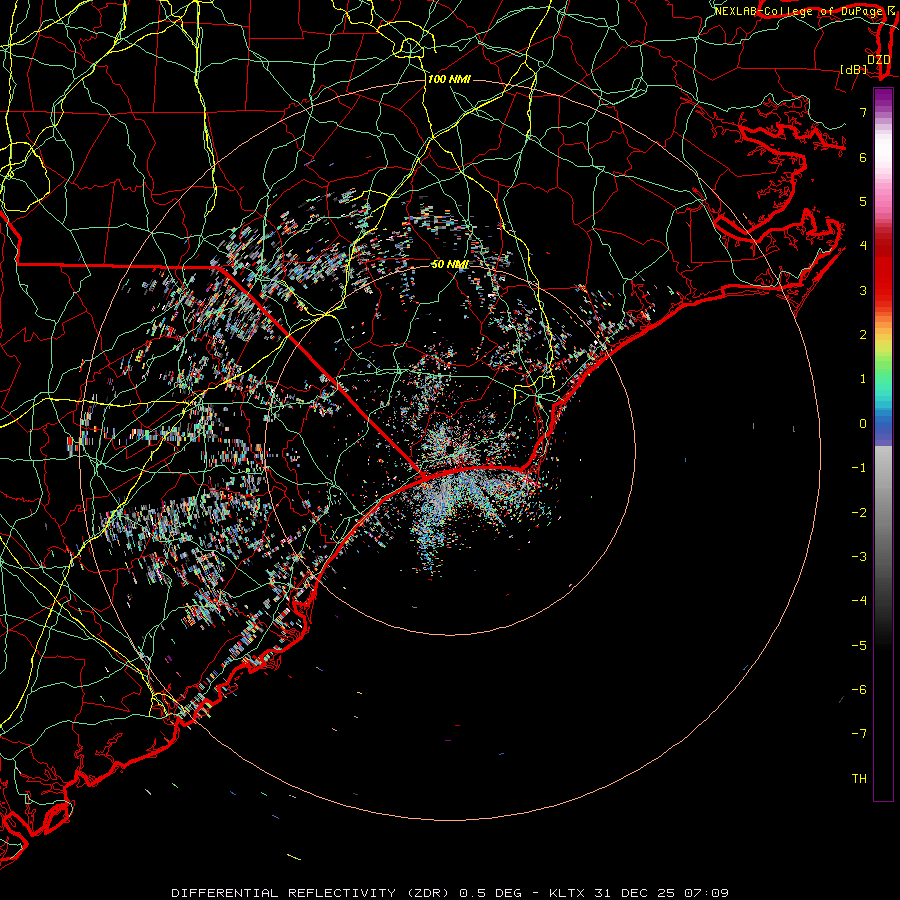Click the '5' value on the dB scale
This screenshot has width=900, height=900.
(x=863, y=201)
